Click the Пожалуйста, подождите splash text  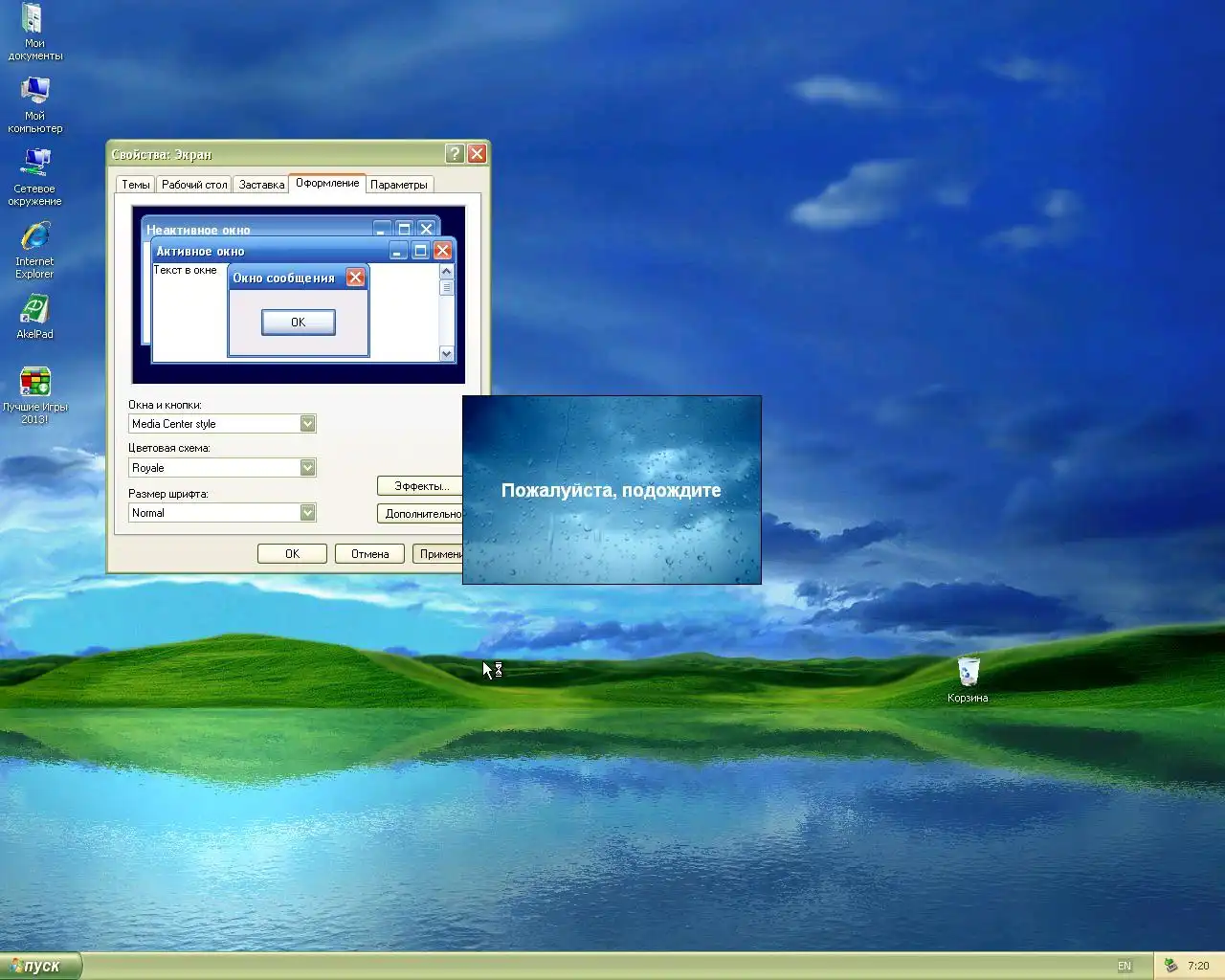[611, 490]
